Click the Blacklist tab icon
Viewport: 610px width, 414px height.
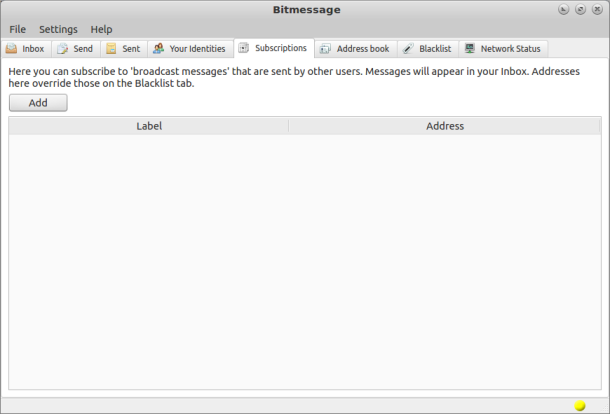point(408,48)
